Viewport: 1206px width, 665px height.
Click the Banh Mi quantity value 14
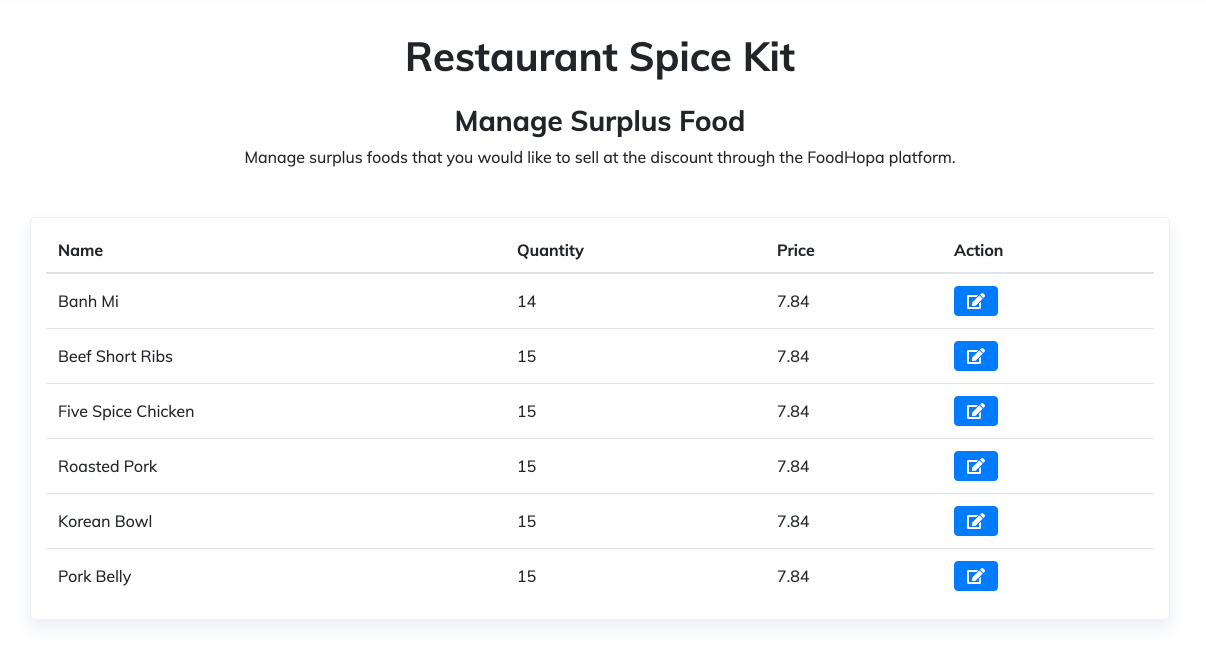[x=526, y=301]
